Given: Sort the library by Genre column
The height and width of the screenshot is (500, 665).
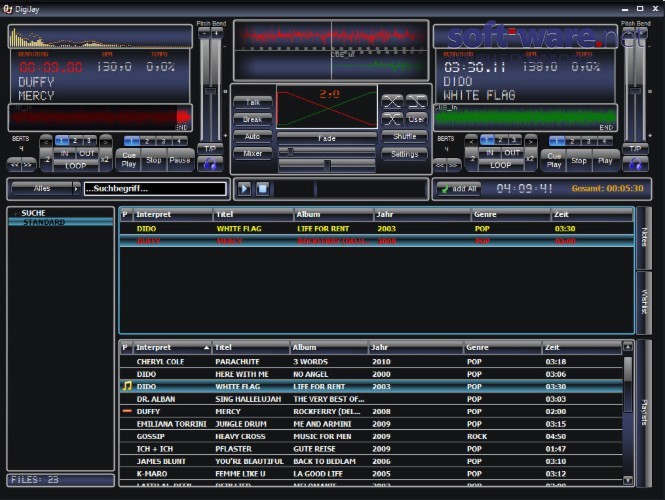Looking at the screenshot, I should pos(502,347).
